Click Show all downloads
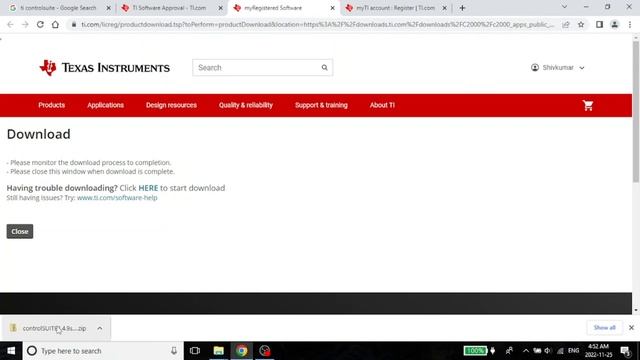This screenshot has height=360, width=640. (604, 328)
